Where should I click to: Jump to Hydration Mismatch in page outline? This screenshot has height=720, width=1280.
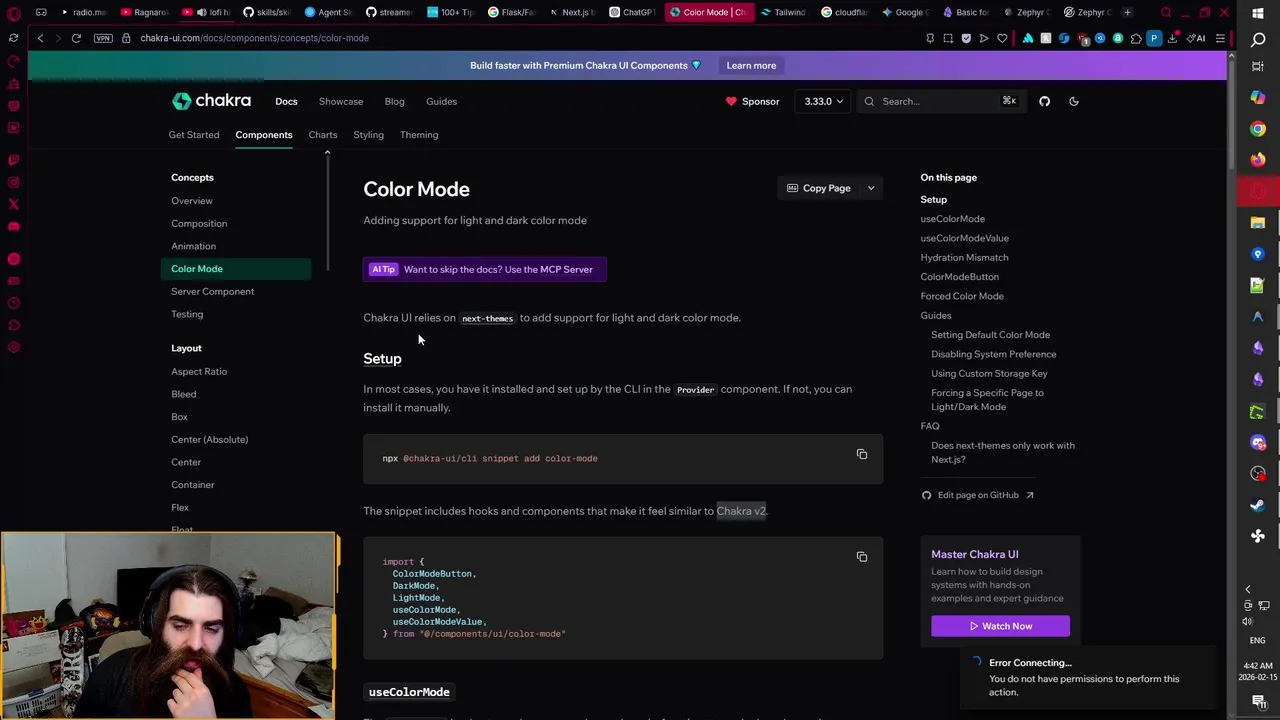tap(964, 258)
